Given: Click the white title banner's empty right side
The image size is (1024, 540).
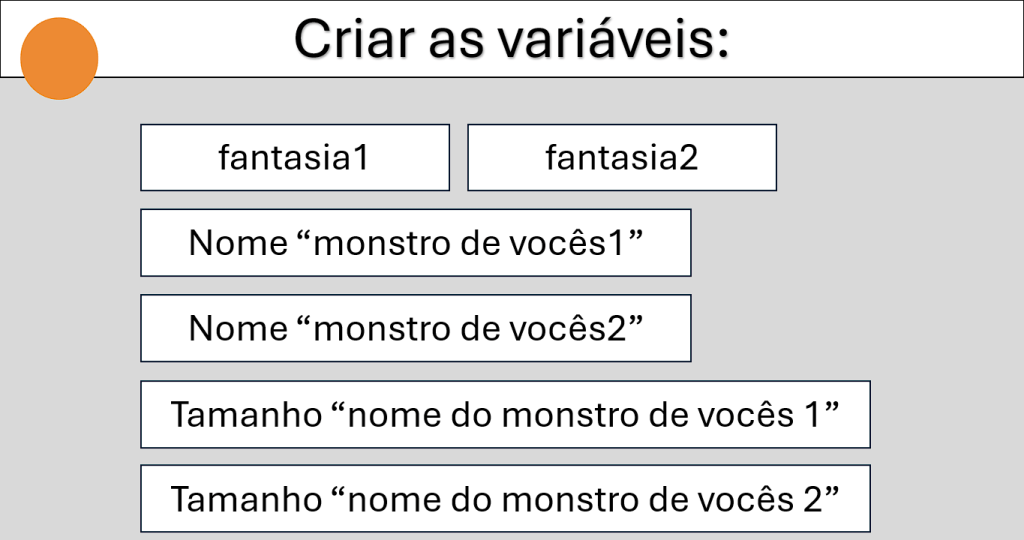Looking at the screenshot, I should click(900, 40).
